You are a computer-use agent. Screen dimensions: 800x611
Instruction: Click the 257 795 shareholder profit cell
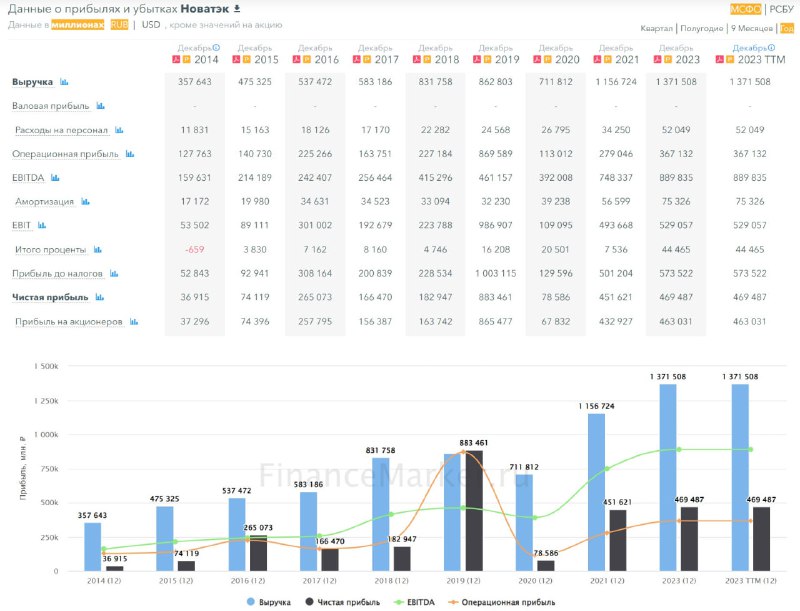[x=315, y=321]
